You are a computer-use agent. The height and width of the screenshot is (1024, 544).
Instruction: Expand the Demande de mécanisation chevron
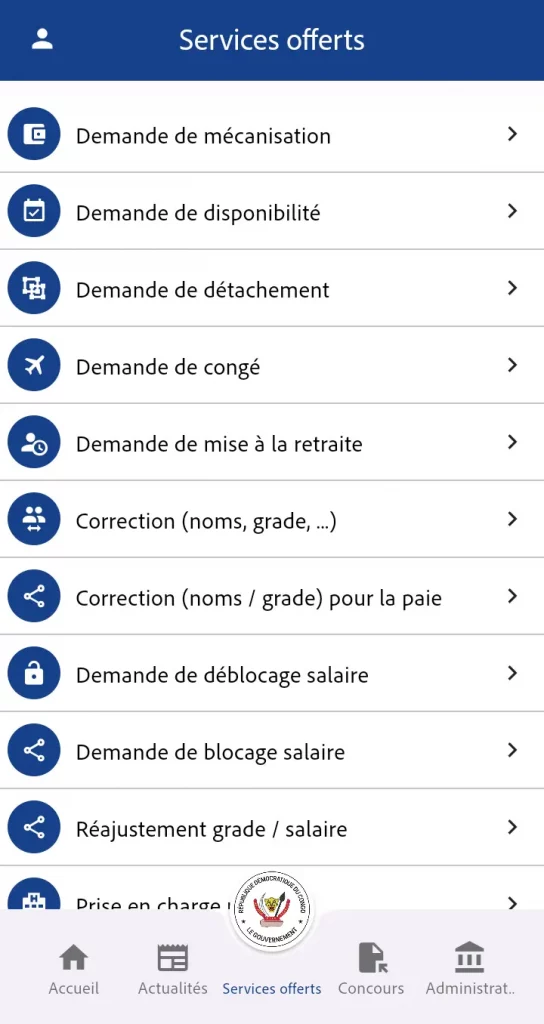point(513,134)
